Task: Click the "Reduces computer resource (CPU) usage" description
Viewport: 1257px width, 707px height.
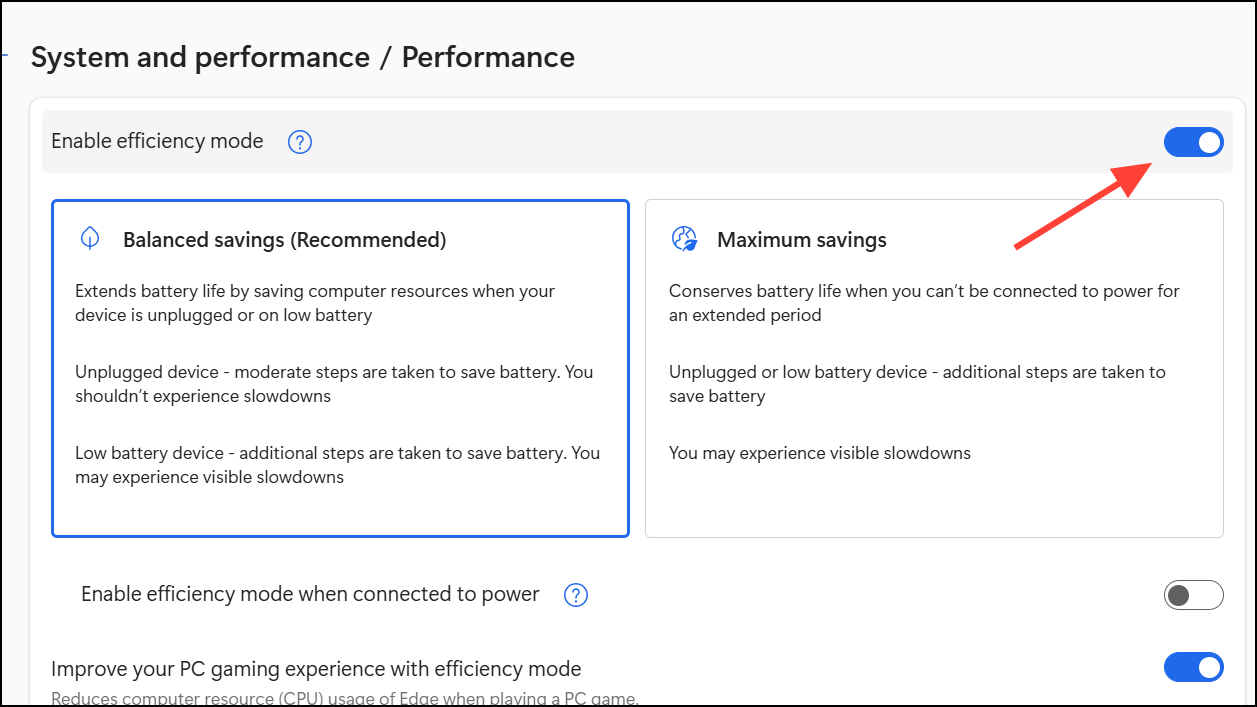Action: coord(345,699)
